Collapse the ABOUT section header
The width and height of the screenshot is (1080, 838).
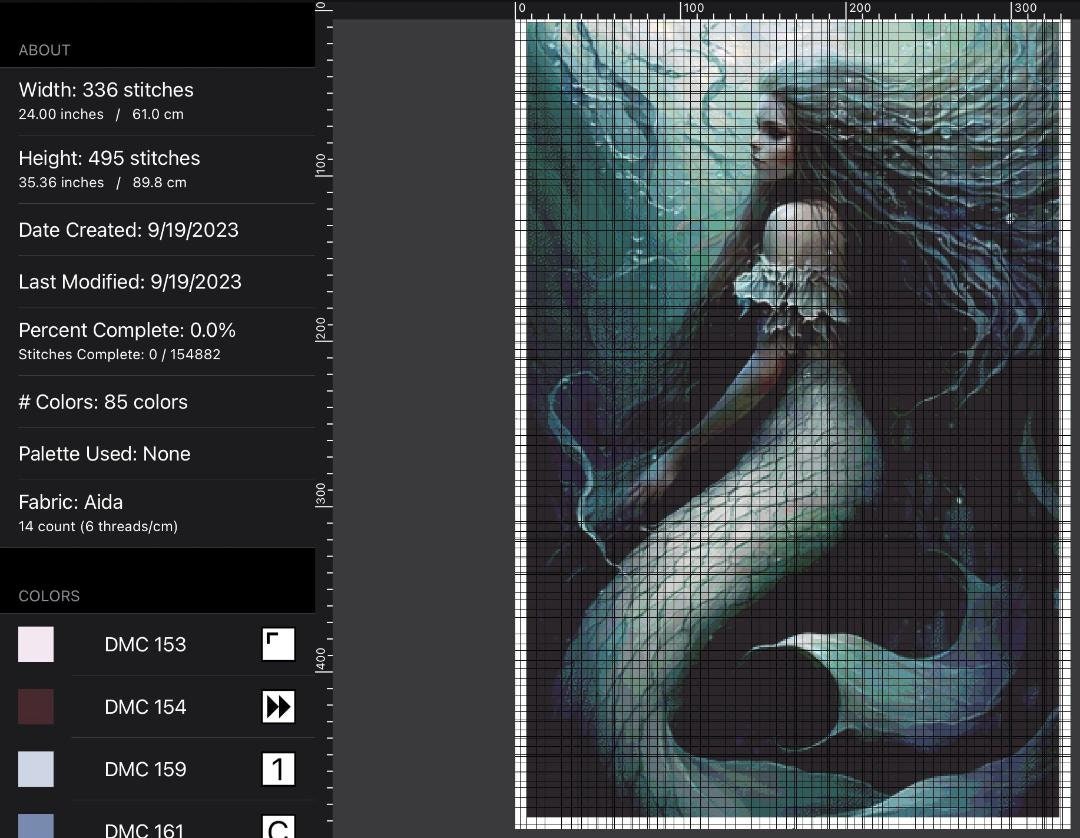click(44, 50)
